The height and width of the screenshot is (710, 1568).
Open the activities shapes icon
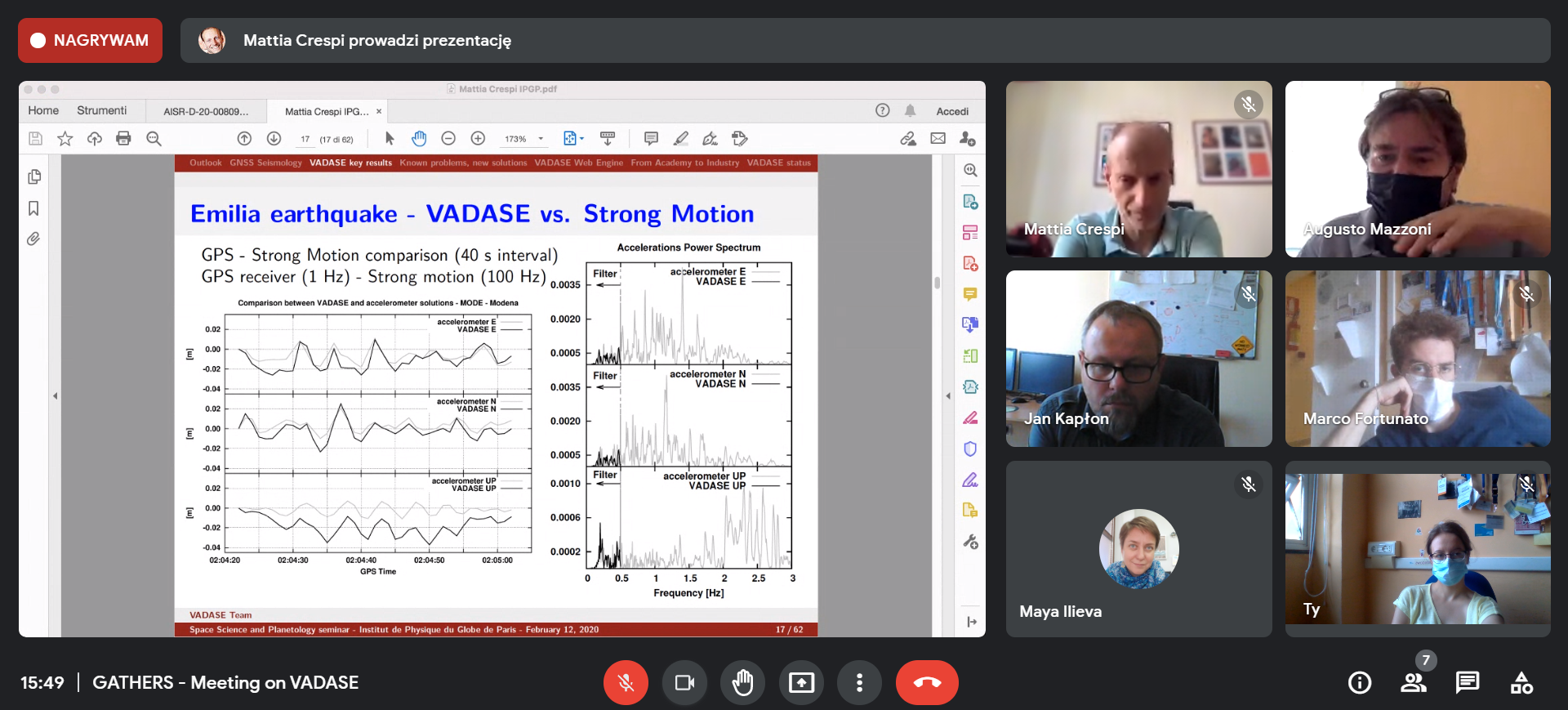(x=1521, y=682)
